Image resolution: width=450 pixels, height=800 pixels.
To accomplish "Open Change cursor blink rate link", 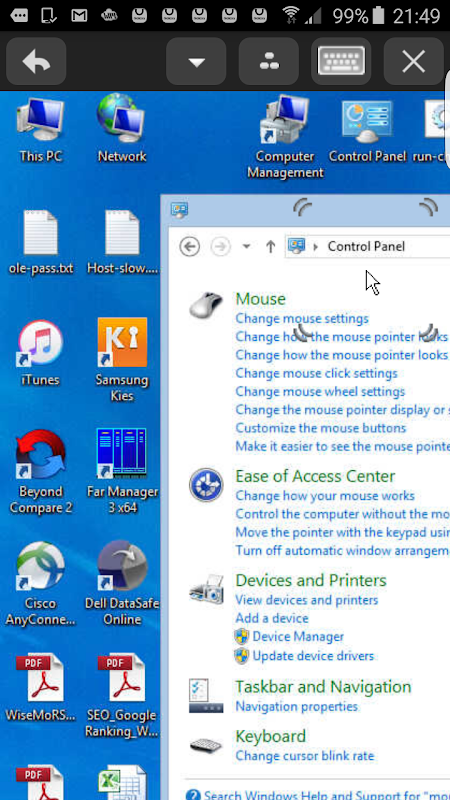I will click(305, 756).
